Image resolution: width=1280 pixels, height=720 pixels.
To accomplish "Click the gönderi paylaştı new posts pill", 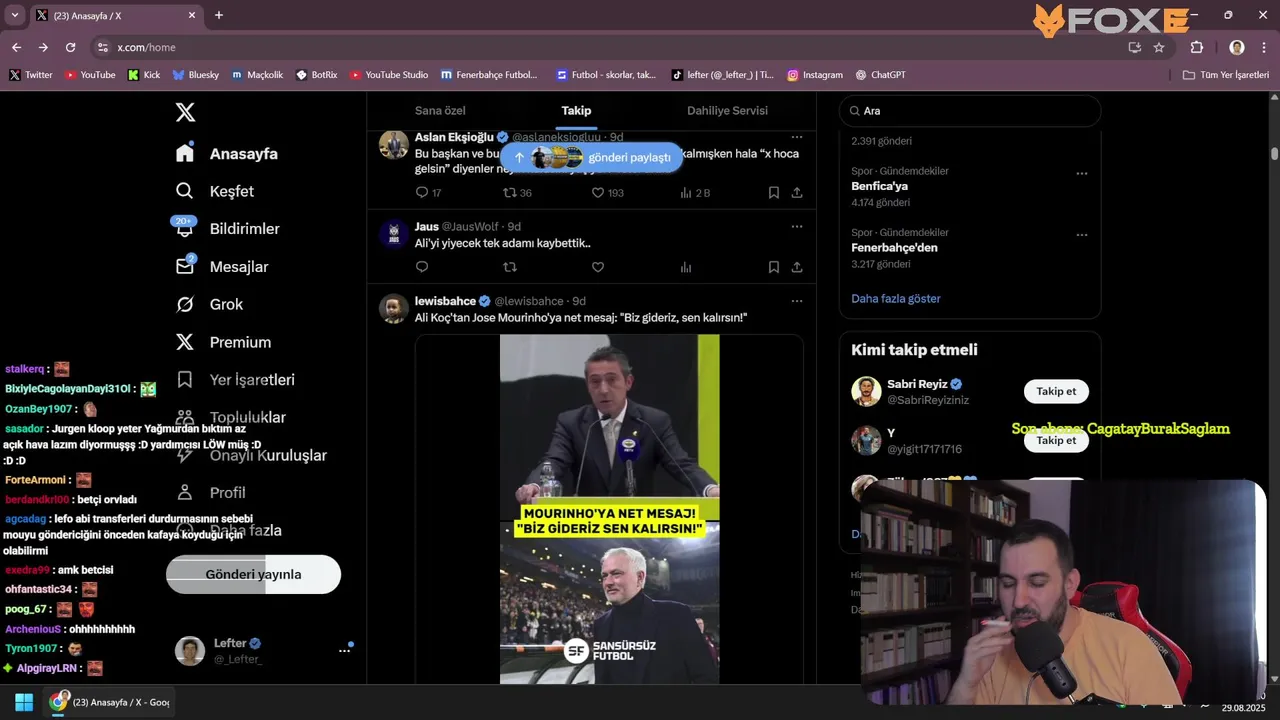I will click(x=592, y=157).
